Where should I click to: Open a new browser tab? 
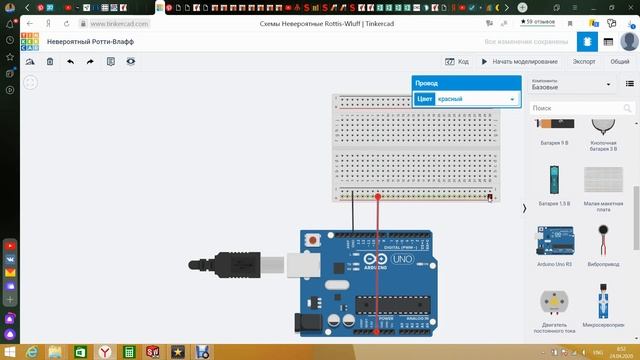click(x=522, y=7)
